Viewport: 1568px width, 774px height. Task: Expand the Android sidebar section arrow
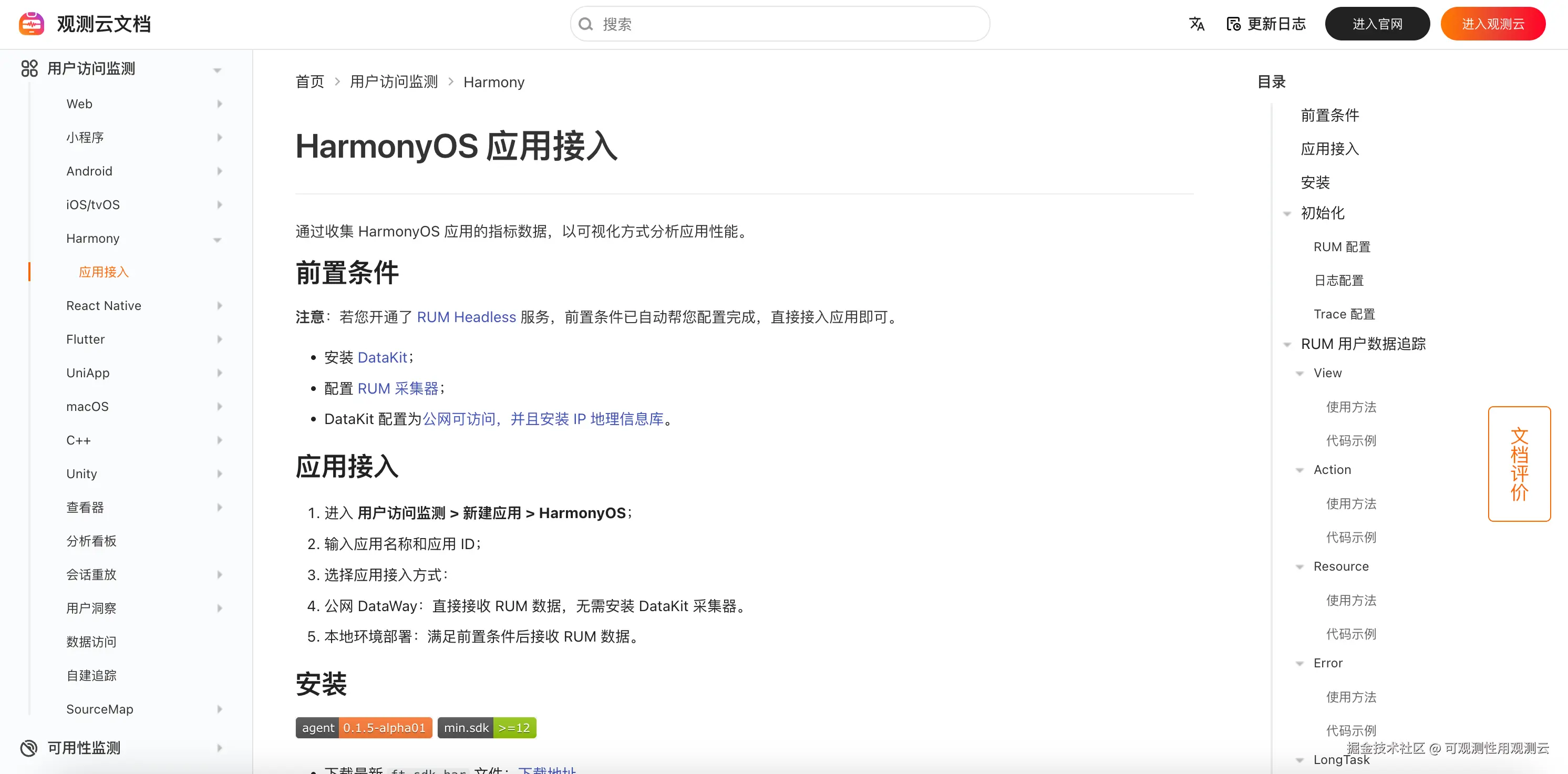220,172
